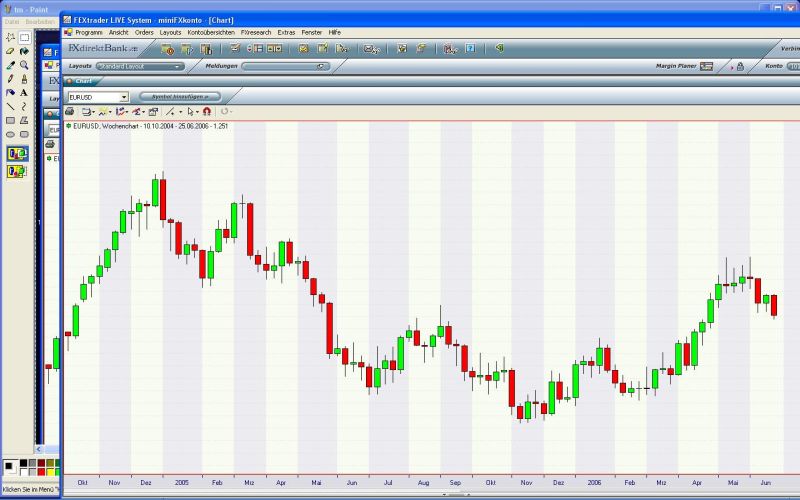The height and width of the screenshot is (500, 800).
Task: Click the mail with key toolbar icon
Action: (371, 49)
